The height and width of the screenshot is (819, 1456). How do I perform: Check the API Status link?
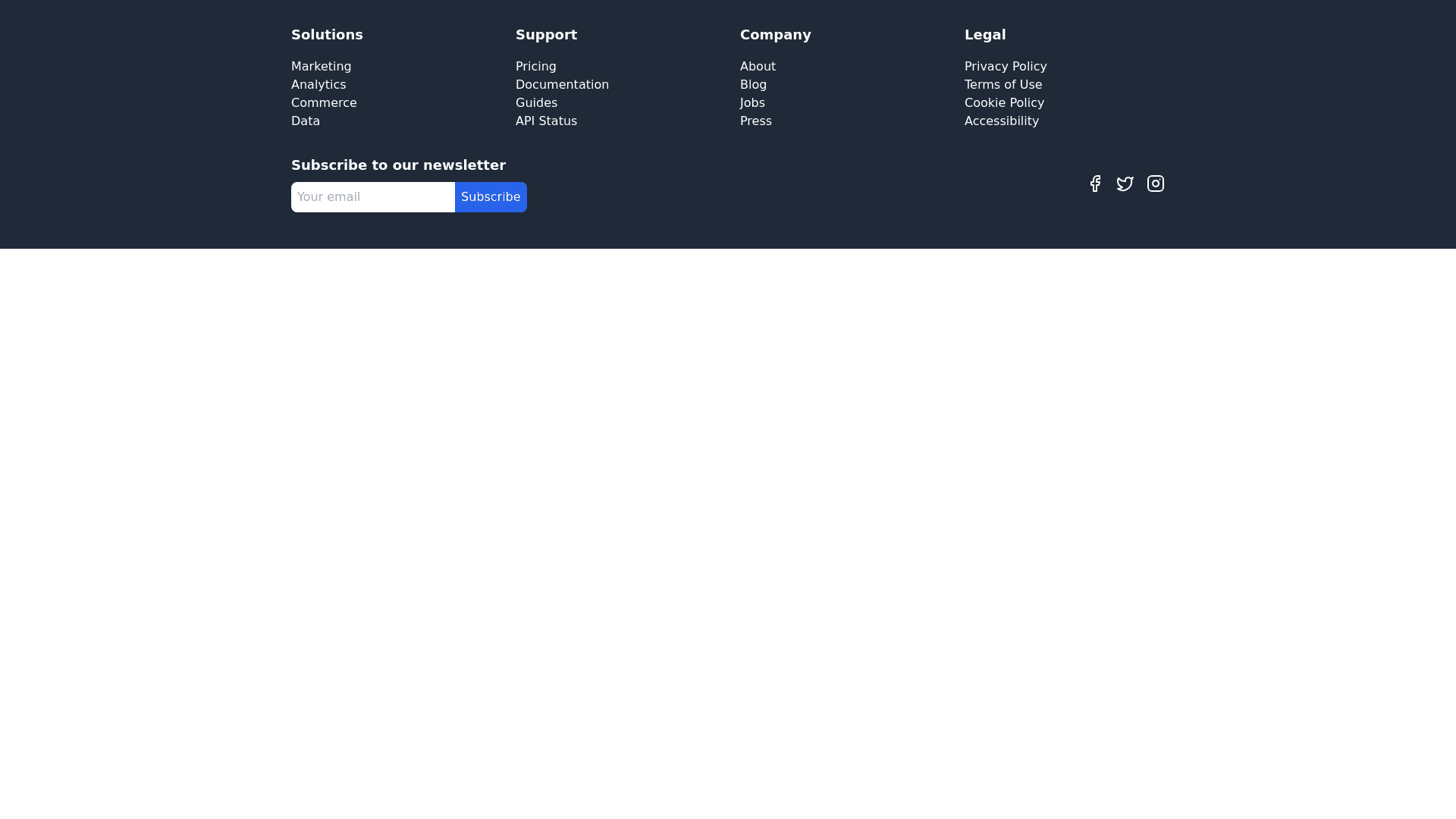(546, 121)
